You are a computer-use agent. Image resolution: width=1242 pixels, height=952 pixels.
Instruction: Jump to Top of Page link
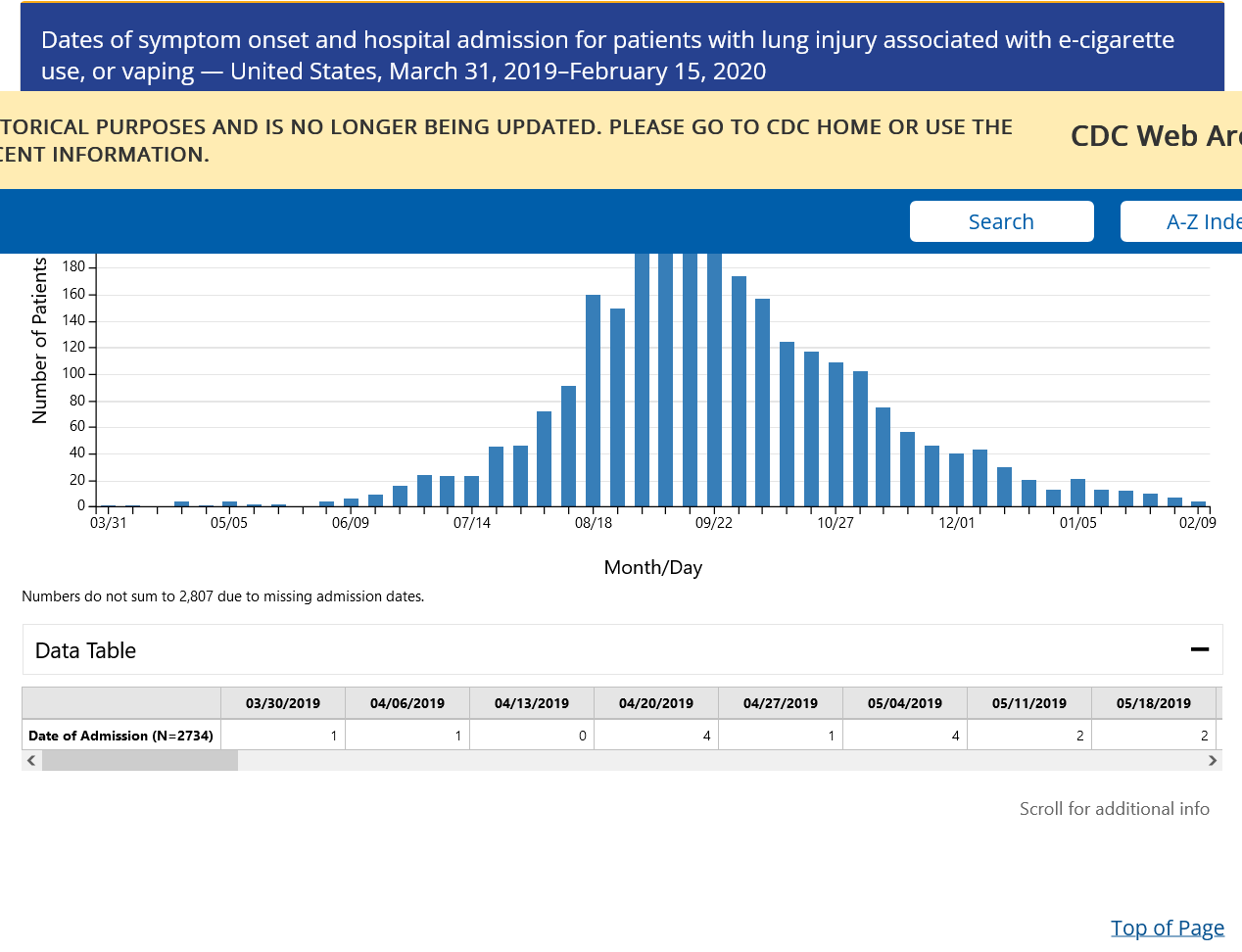1167,928
